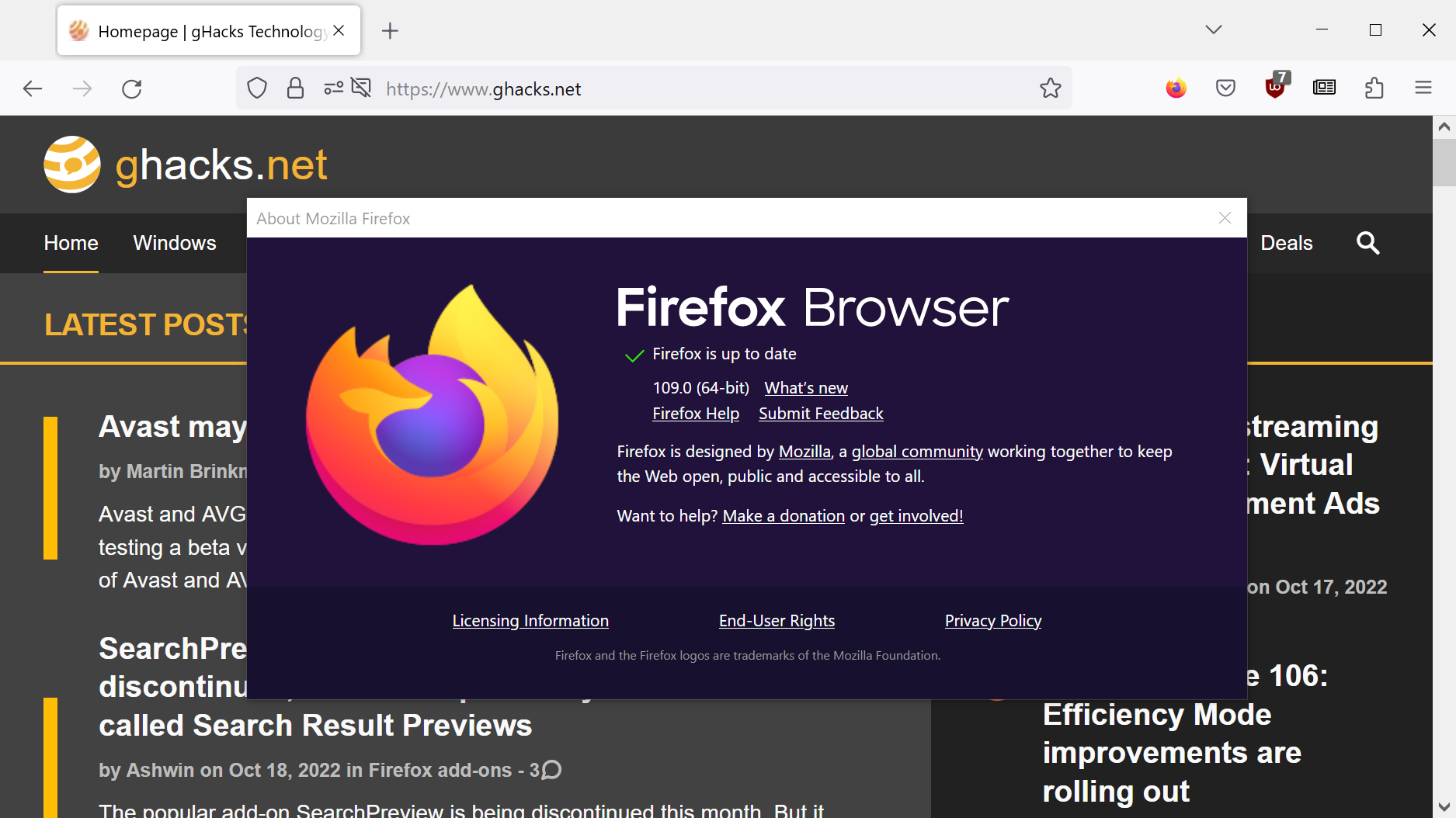Open the Privacy Policy link
The width and height of the screenshot is (1456, 818).
(x=993, y=621)
